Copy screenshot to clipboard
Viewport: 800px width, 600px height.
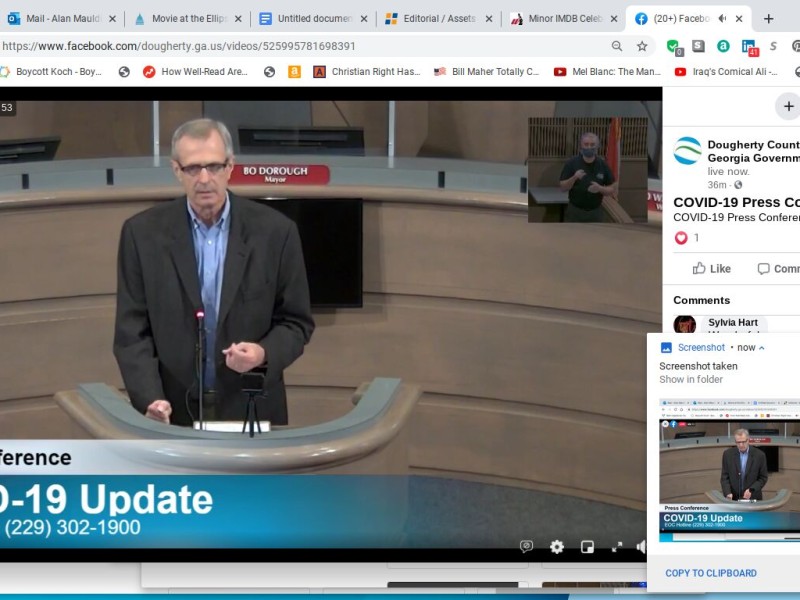tap(711, 573)
